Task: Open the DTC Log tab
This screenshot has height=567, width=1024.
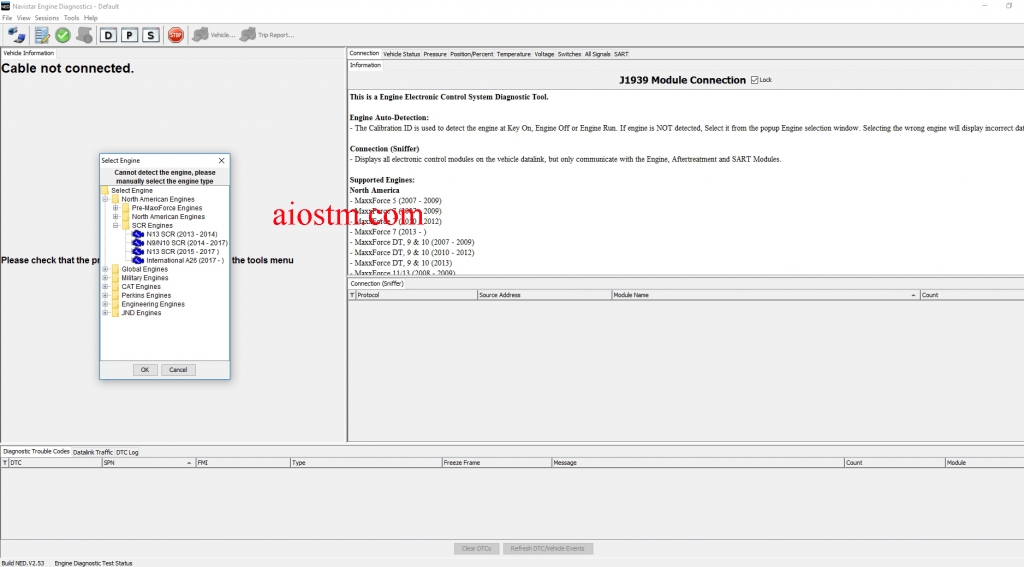Action: (127, 452)
